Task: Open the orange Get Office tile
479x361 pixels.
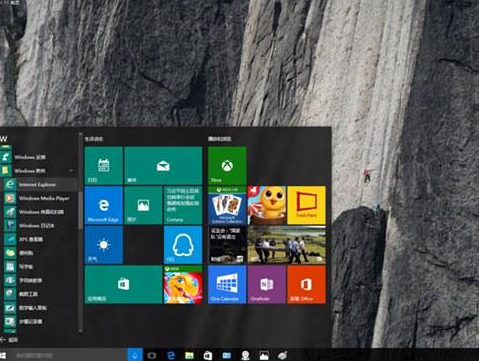Action: tap(306, 284)
